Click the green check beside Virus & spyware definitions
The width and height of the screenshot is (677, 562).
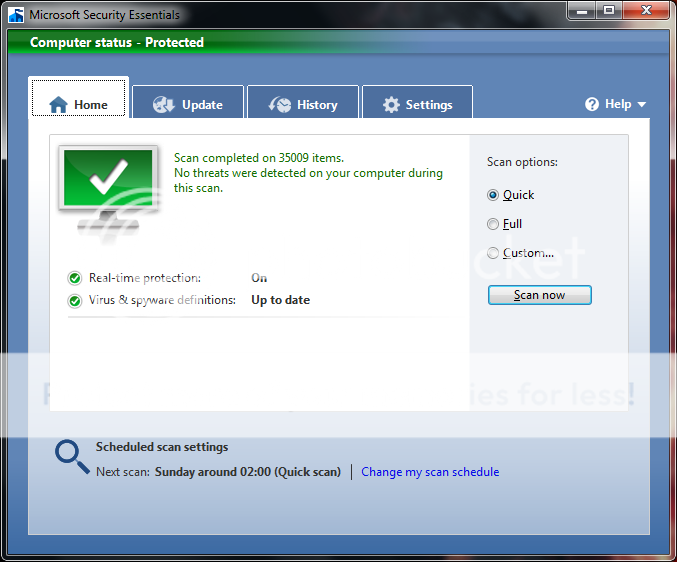pyautogui.click(x=75, y=300)
